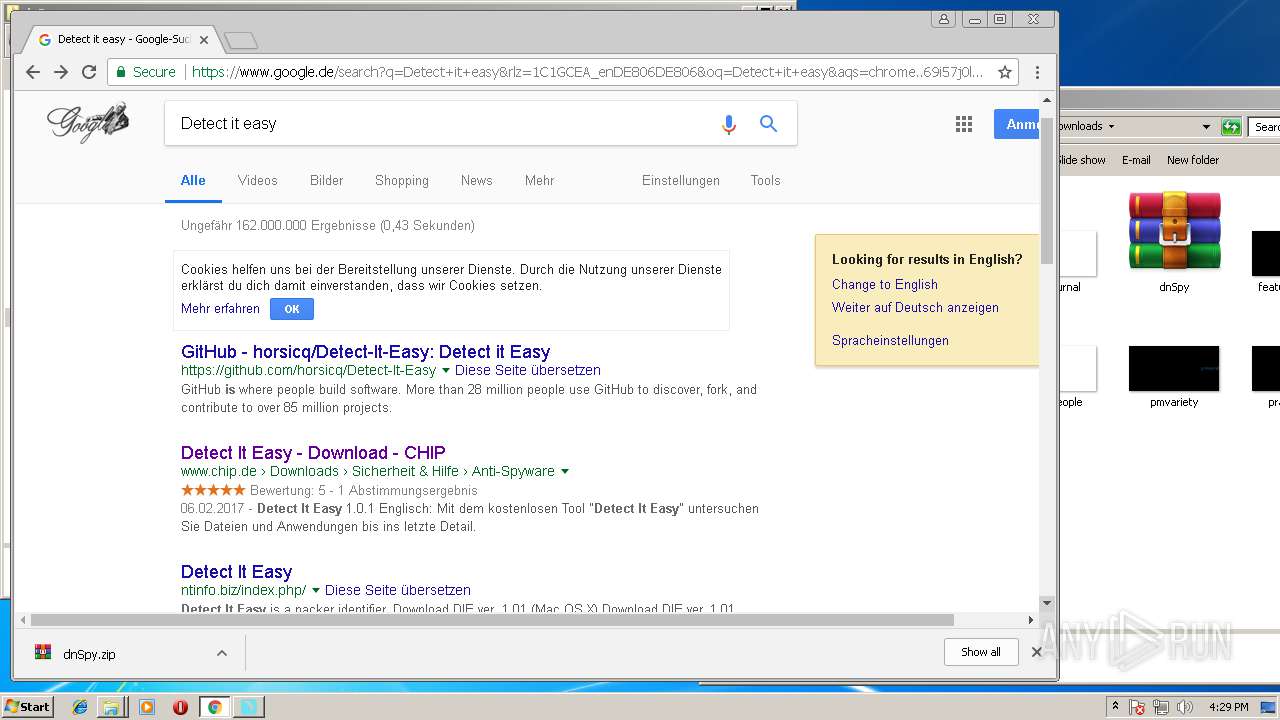Open the Opera icon on the taskbar
The width and height of the screenshot is (1280, 720).
181,707
